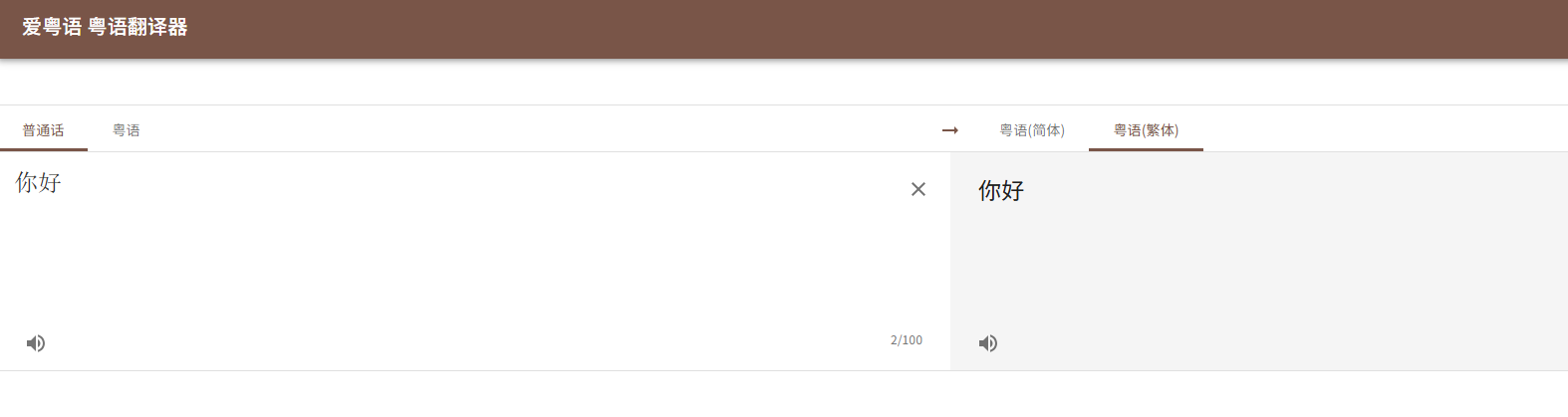Clear the input text with the X icon

coord(918,189)
